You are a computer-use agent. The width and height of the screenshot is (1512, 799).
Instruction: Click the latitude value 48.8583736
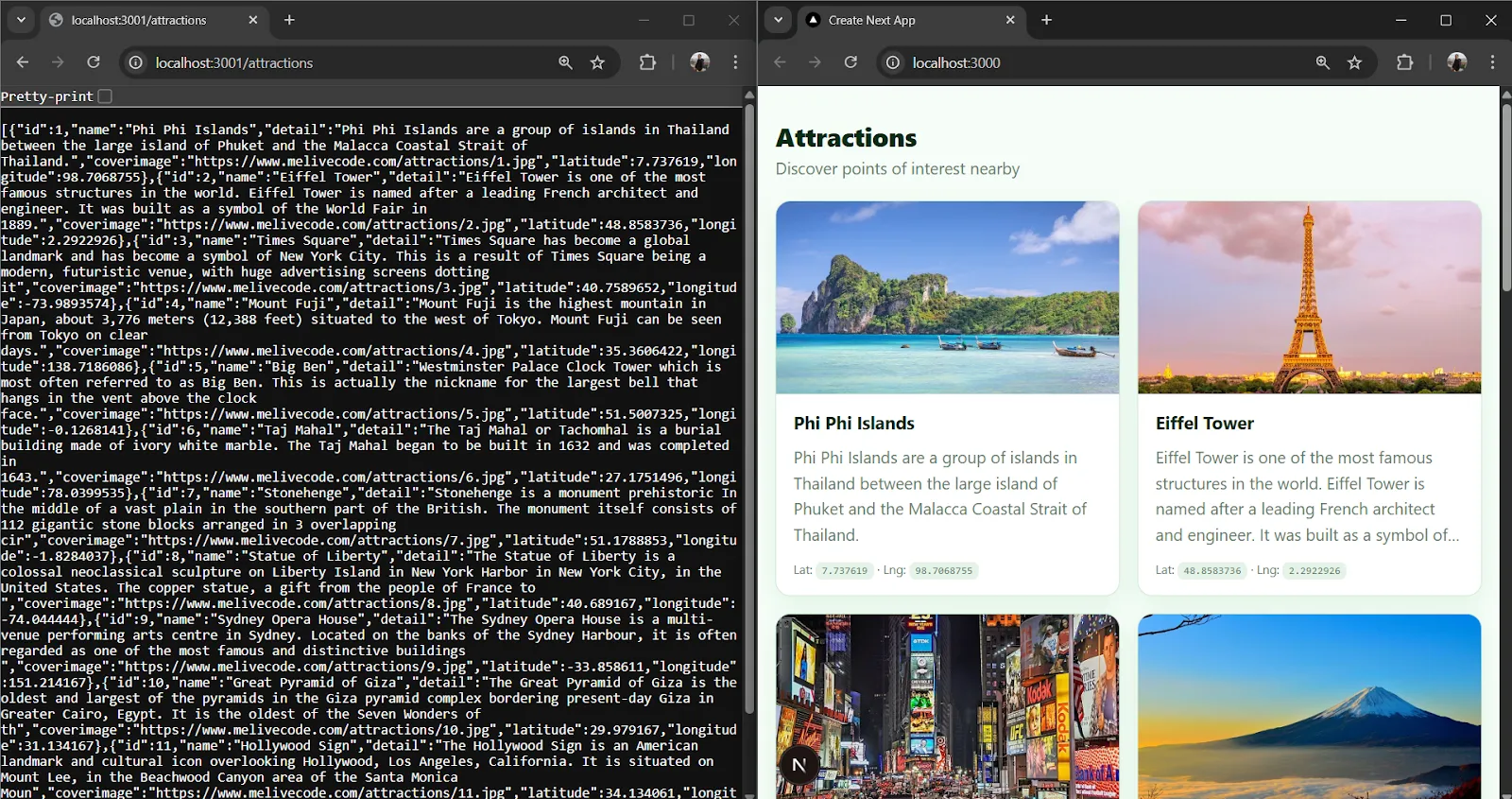[1212, 570]
